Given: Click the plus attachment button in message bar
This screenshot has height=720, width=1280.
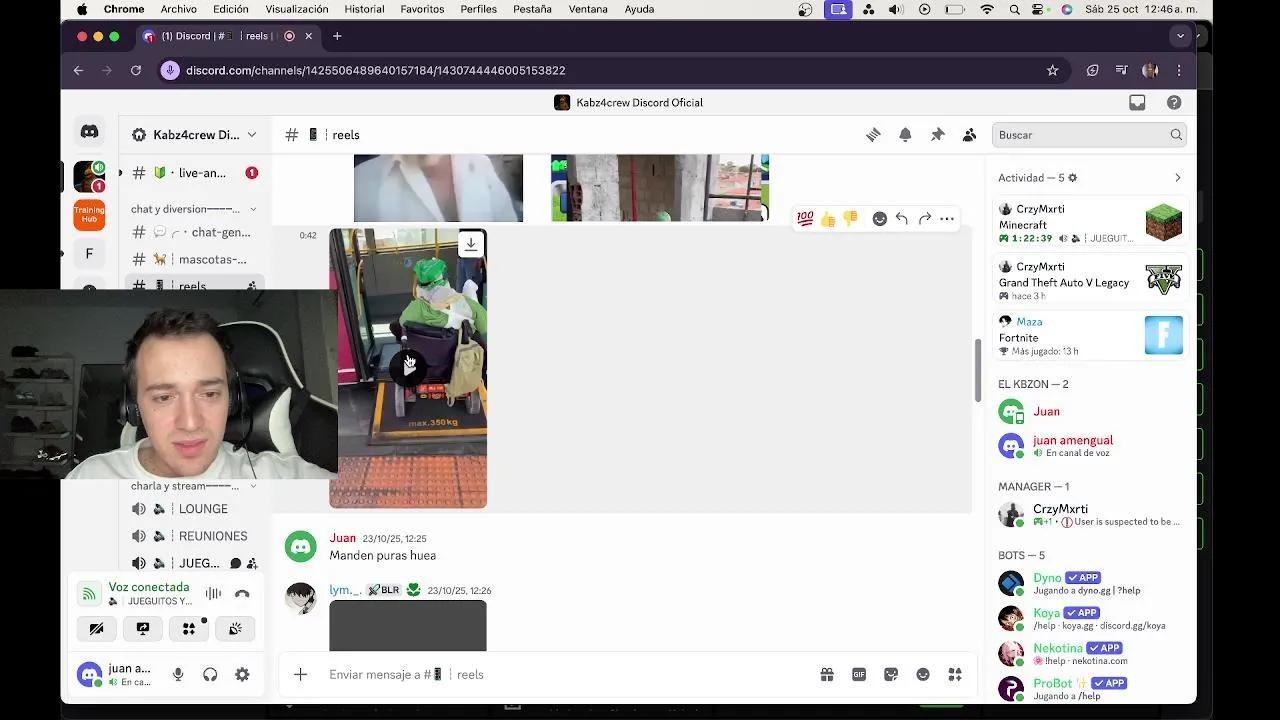Looking at the screenshot, I should (300, 675).
